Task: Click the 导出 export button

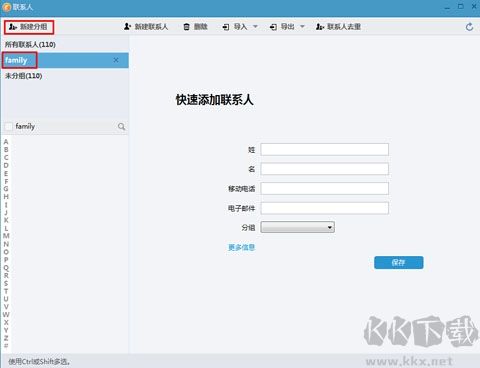Action: [x=282, y=27]
